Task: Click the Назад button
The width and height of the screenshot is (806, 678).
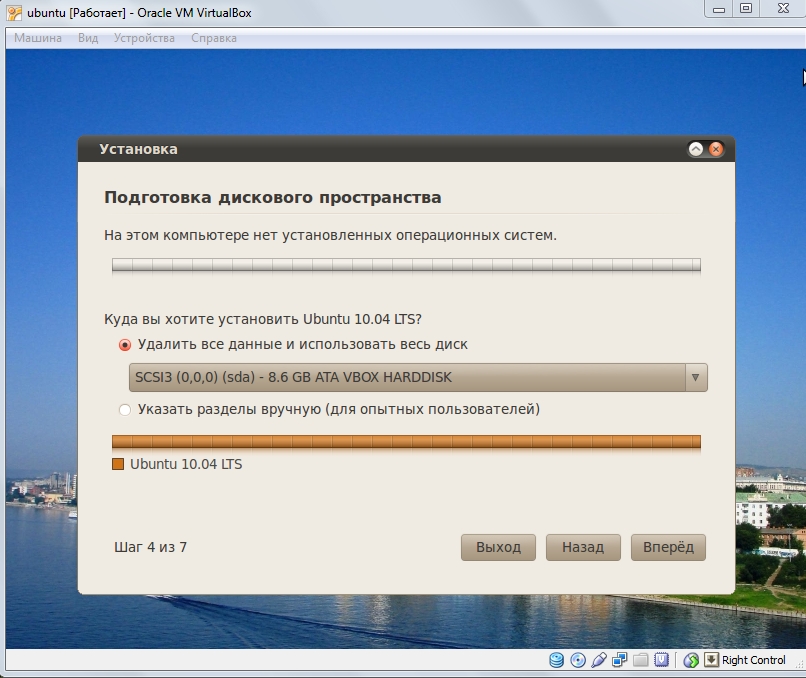Action: point(583,547)
